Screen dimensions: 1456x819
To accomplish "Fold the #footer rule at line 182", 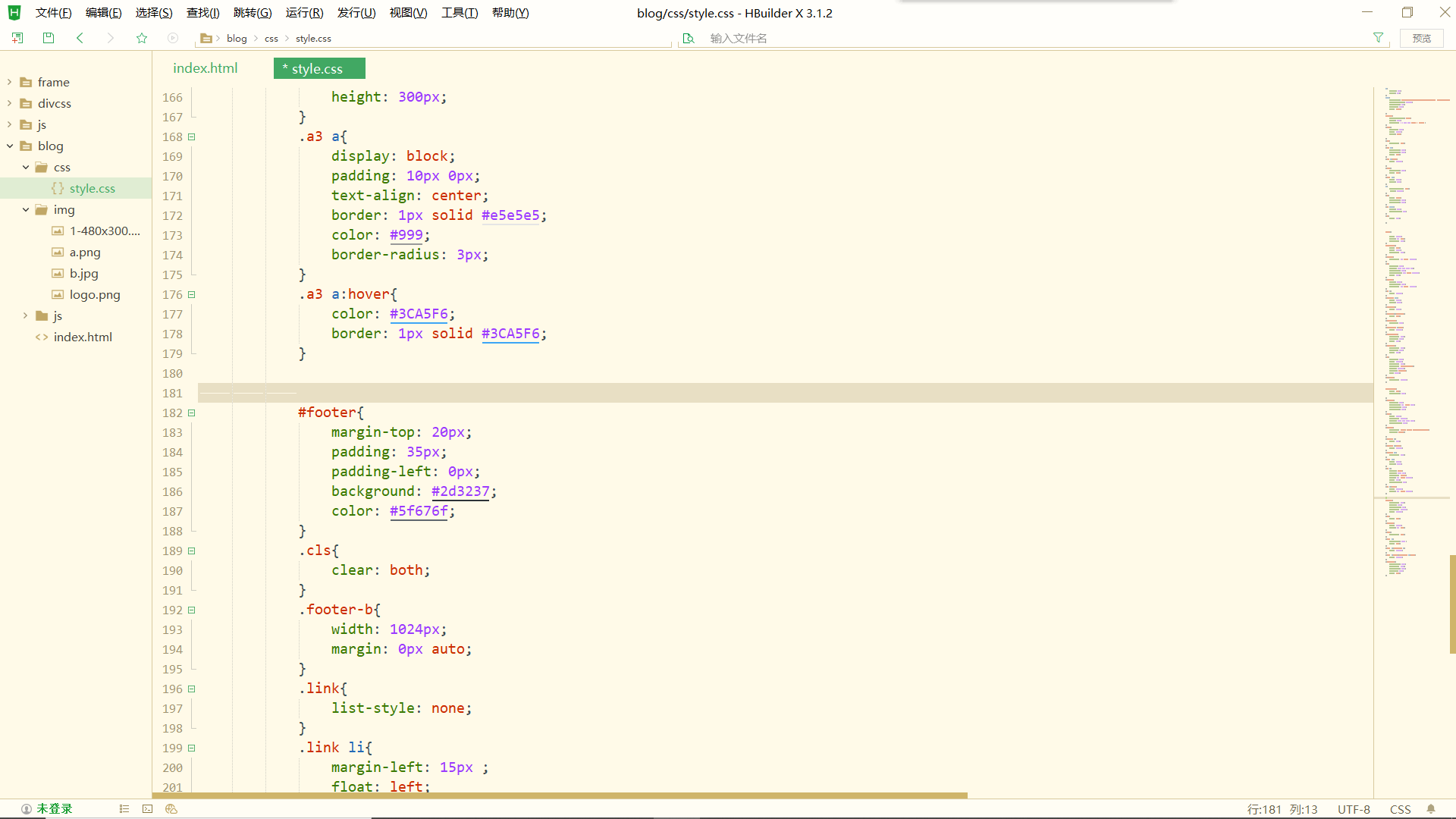I will tap(192, 413).
